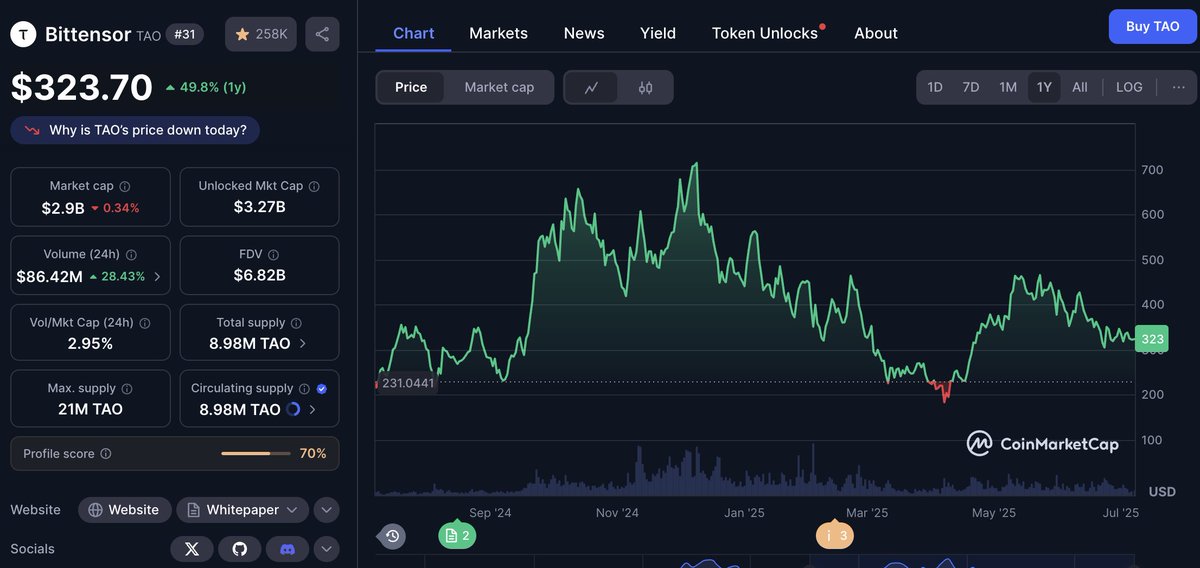
Task: Set chart range to 1Y
Action: pos(1044,87)
